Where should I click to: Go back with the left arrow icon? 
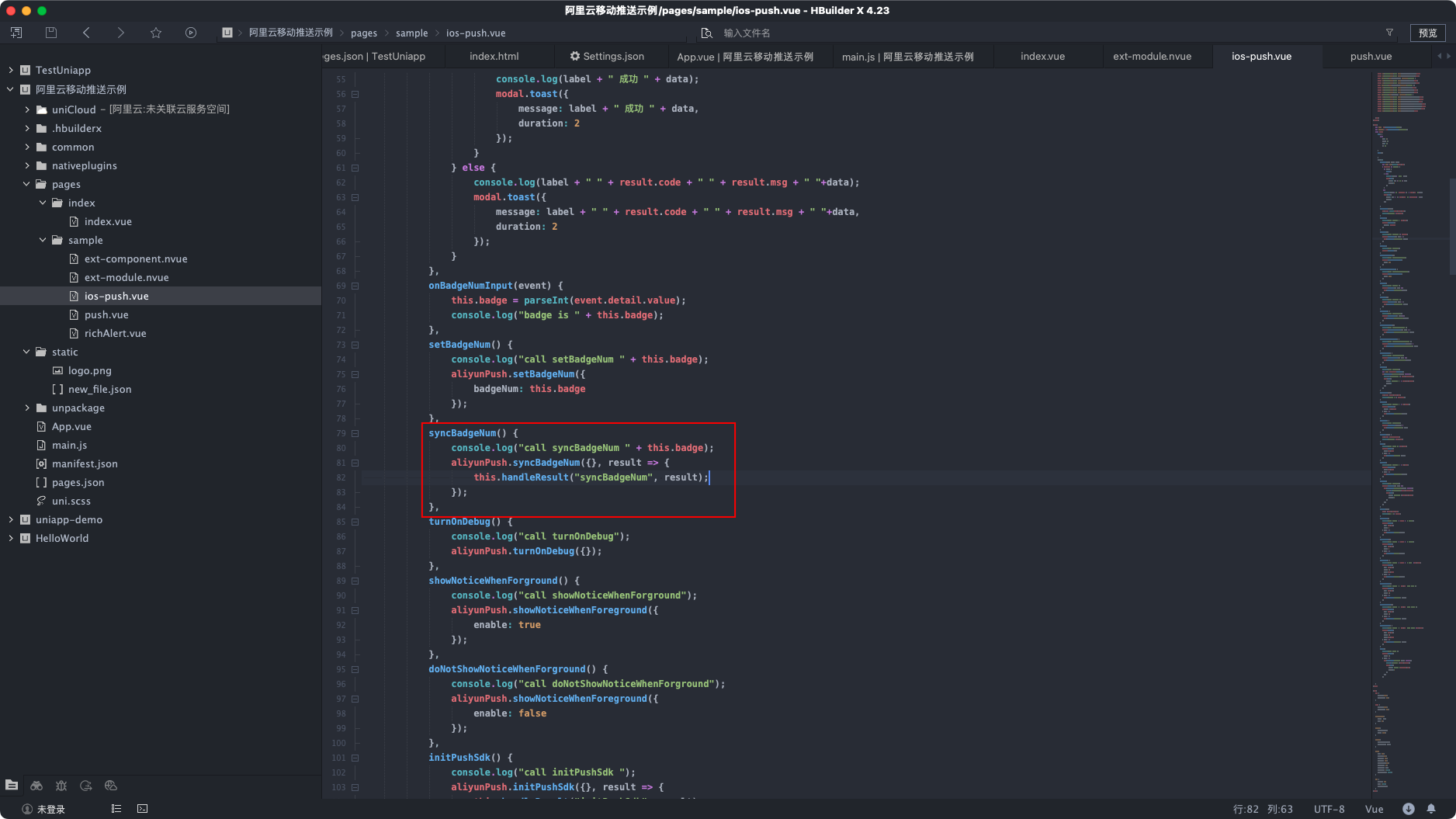(x=86, y=33)
